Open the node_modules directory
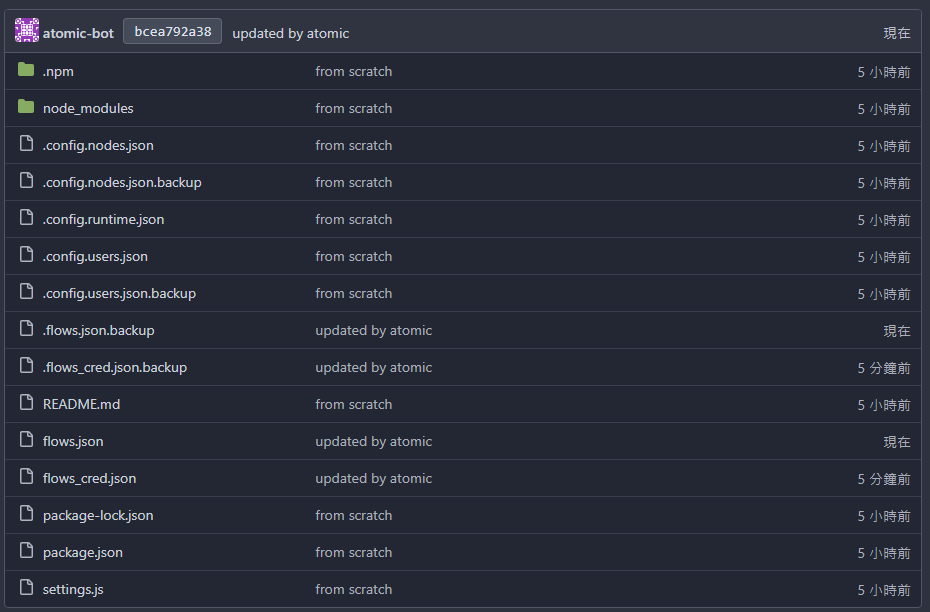The image size is (930, 612). 88,108
